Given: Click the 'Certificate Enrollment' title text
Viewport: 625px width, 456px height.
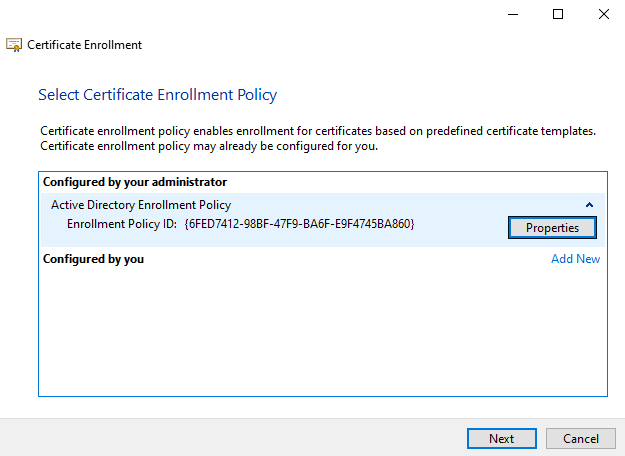Looking at the screenshot, I should pyautogui.click(x=85, y=45).
